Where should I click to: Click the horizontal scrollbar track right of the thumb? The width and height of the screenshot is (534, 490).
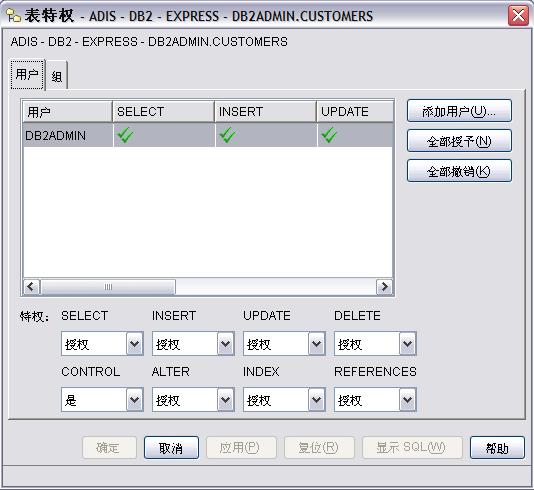tap(276, 287)
